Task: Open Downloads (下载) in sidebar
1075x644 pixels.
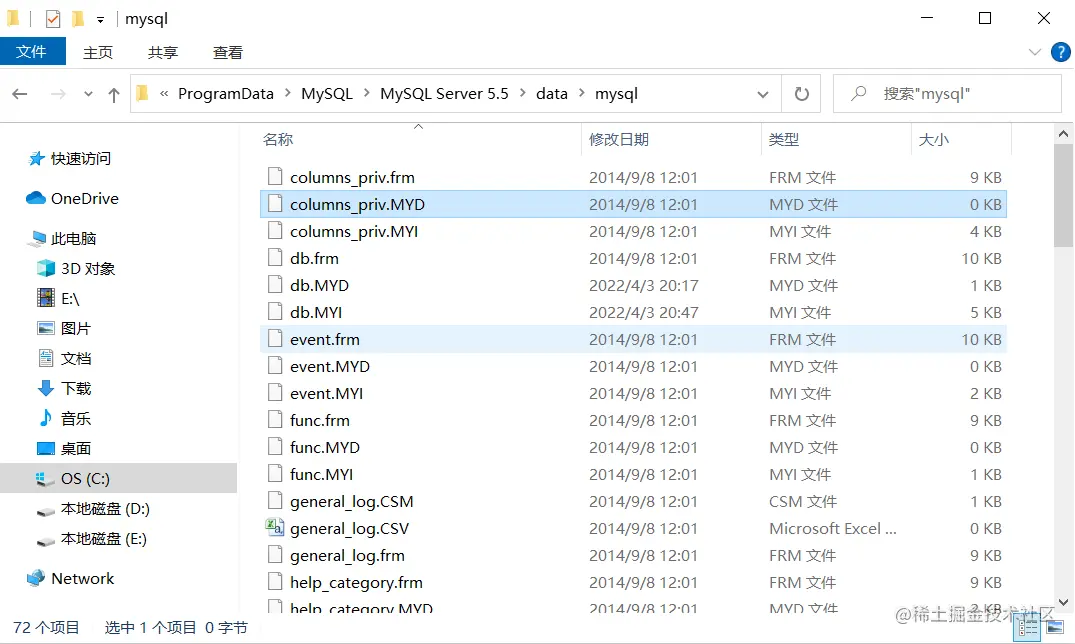Action: (75, 388)
